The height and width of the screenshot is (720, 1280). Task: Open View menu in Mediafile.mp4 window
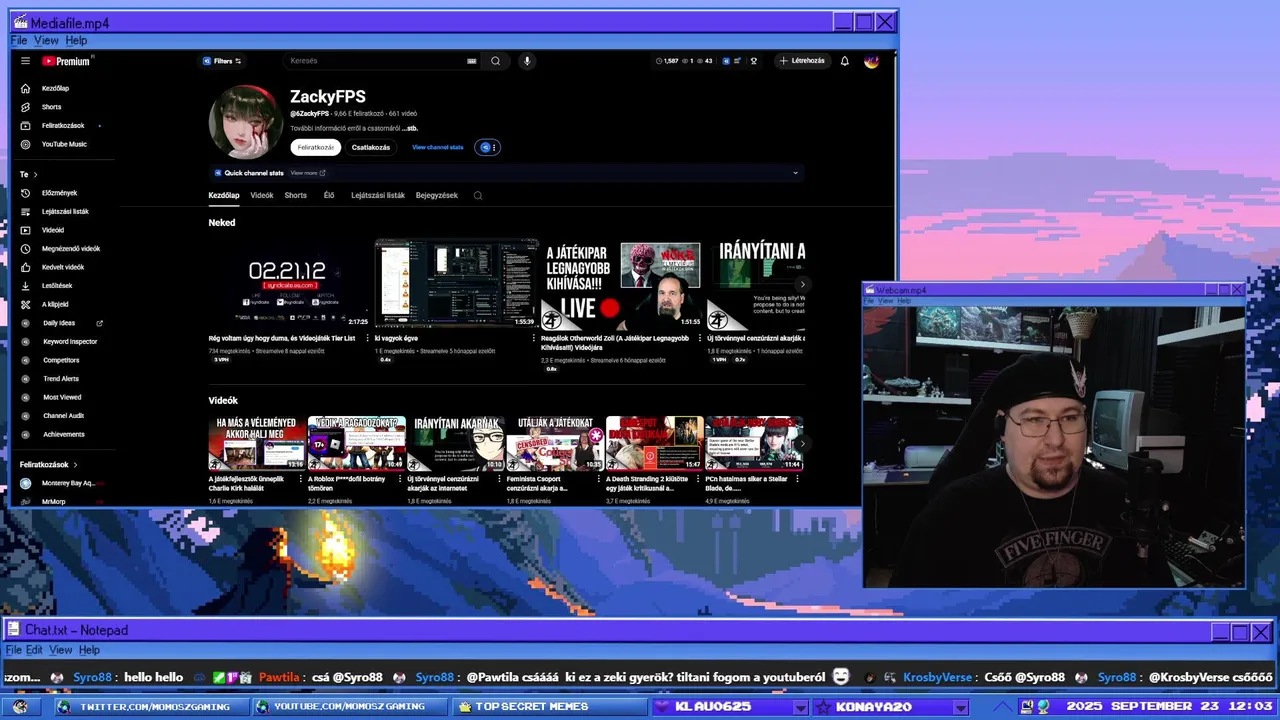click(x=46, y=41)
